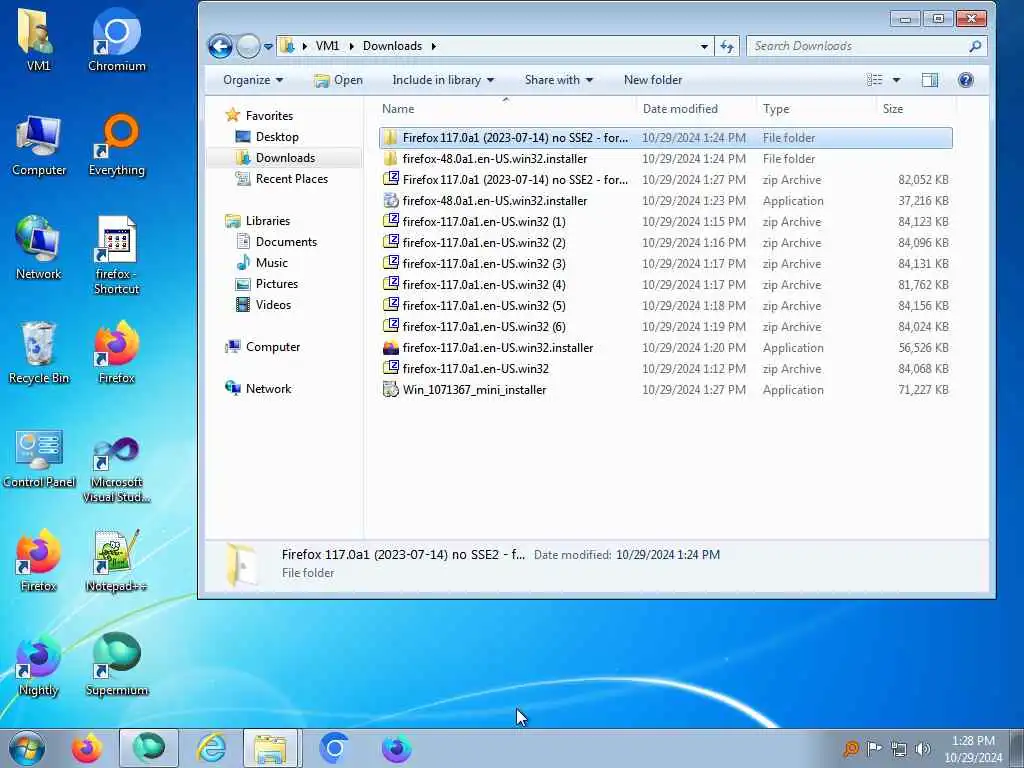Open the VM1 desktop folder icon
The height and width of the screenshot is (768, 1024).
(x=38, y=39)
